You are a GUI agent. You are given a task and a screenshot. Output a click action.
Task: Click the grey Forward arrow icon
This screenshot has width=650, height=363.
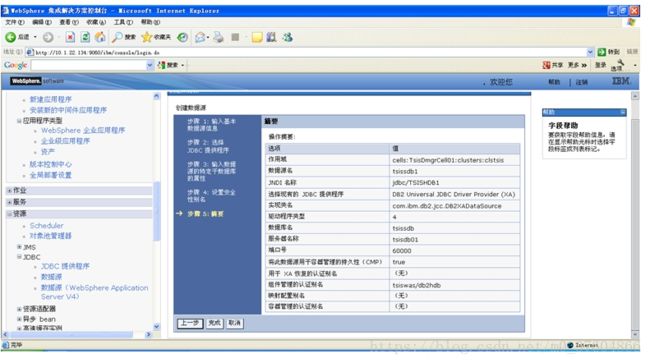[x=48, y=37]
